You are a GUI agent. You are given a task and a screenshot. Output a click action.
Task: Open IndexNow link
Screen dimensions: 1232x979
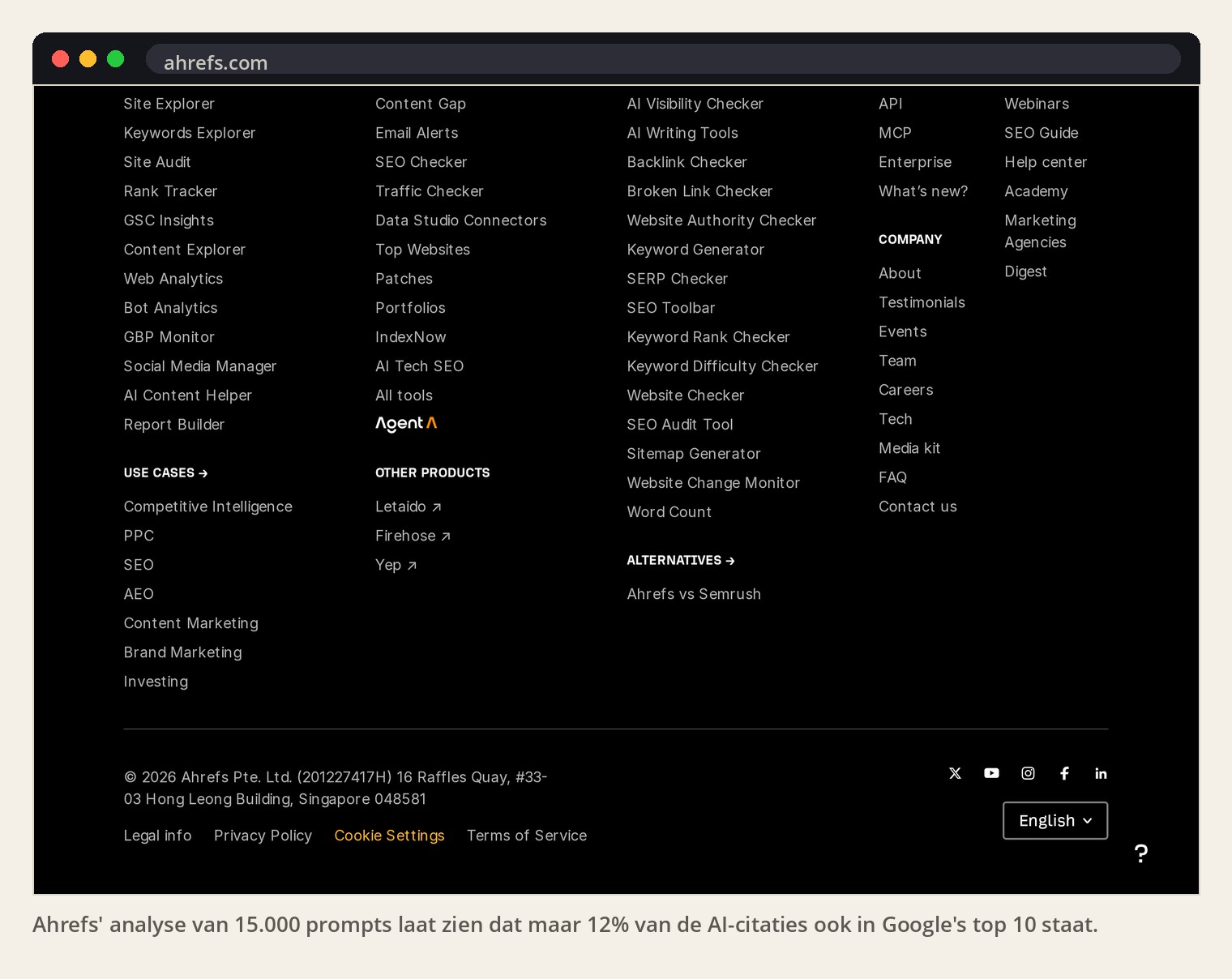411,337
